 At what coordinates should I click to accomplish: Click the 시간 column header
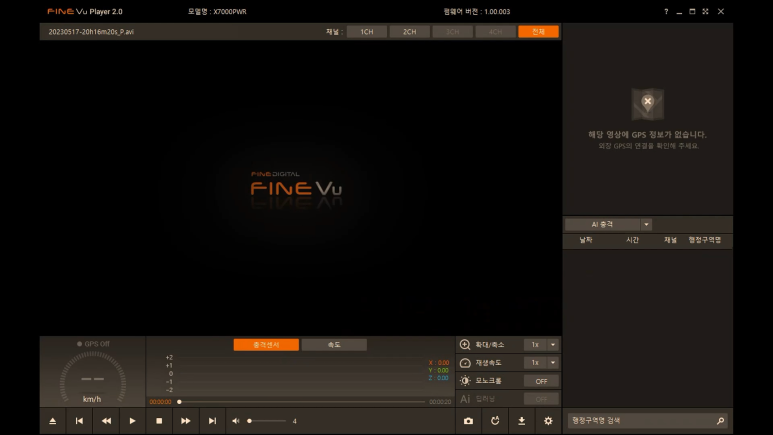tap(632, 240)
